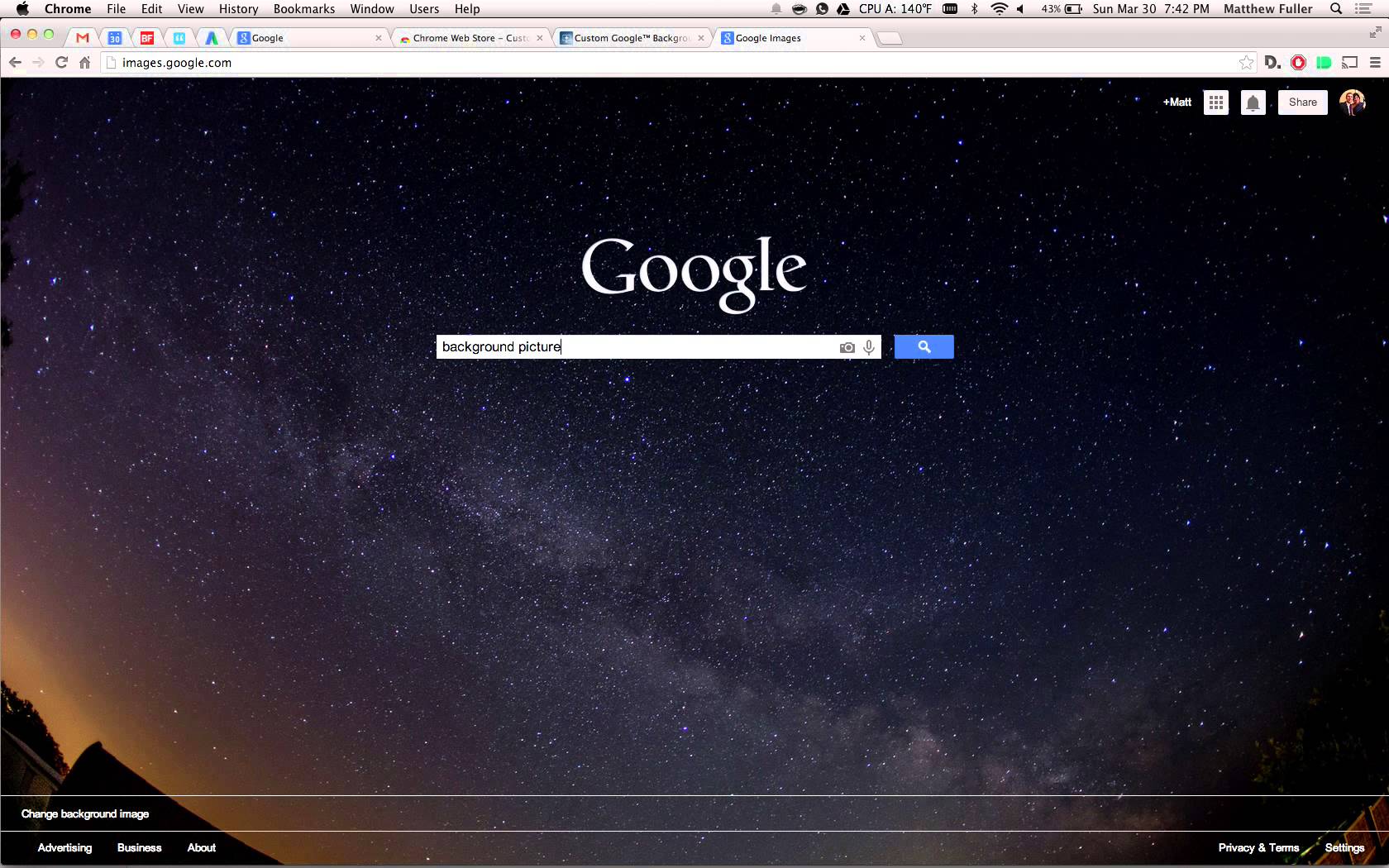
Task: Bookmark this page with the star icon
Action: click(1246, 63)
